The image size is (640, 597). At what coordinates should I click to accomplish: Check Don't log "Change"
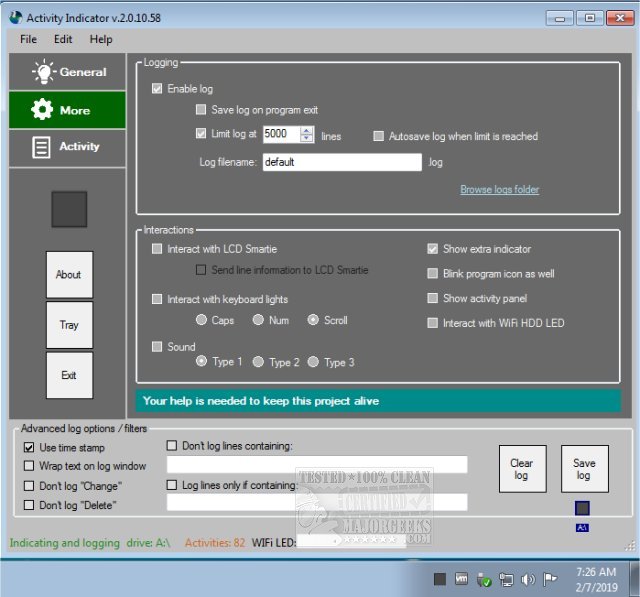pos(29,486)
